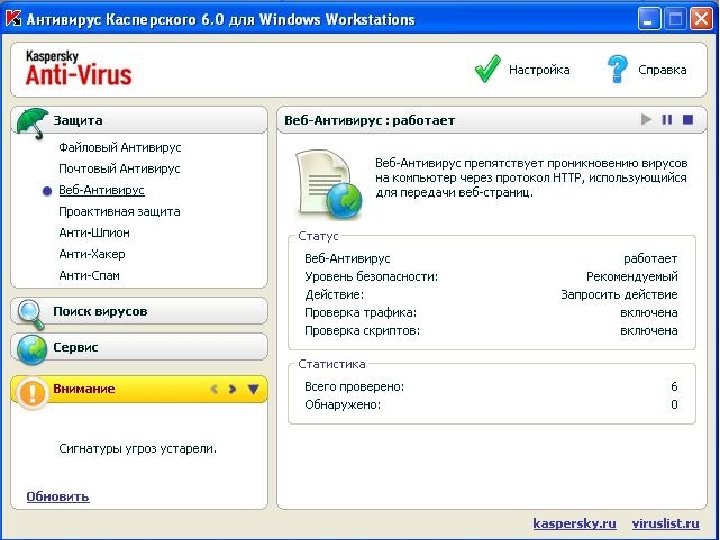Show next warning with right arrow
The image size is (720, 540).
pyautogui.click(x=232, y=389)
